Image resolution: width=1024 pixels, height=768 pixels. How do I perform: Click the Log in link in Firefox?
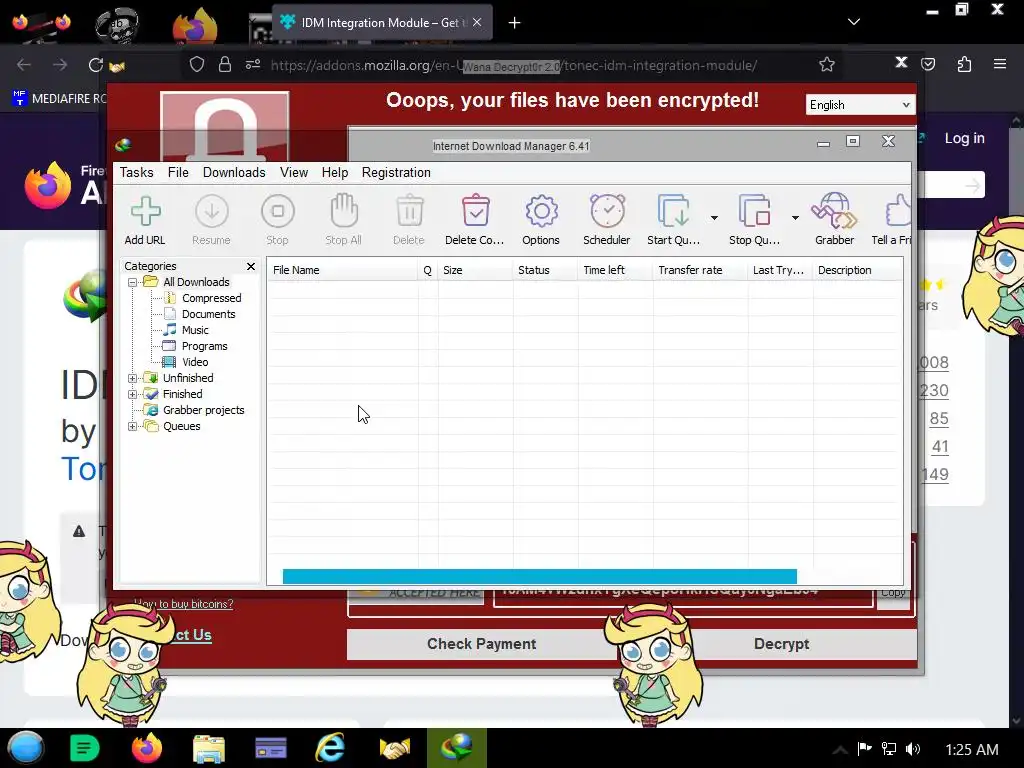tap(964, 138)
